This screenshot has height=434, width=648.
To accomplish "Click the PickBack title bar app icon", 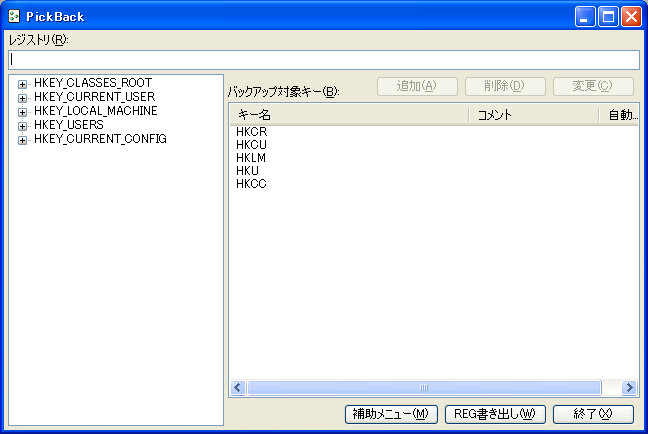I will [14, 17].
